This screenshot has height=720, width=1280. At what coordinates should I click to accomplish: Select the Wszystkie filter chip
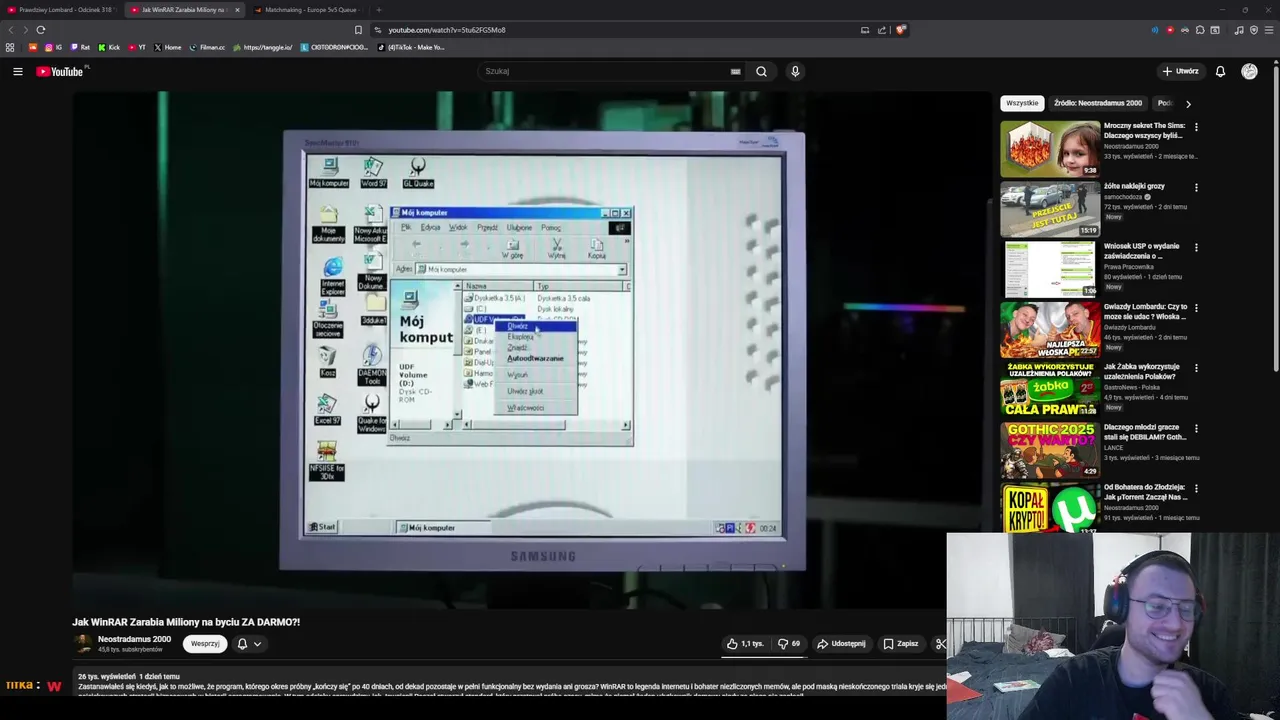[x=1022, y=103]
